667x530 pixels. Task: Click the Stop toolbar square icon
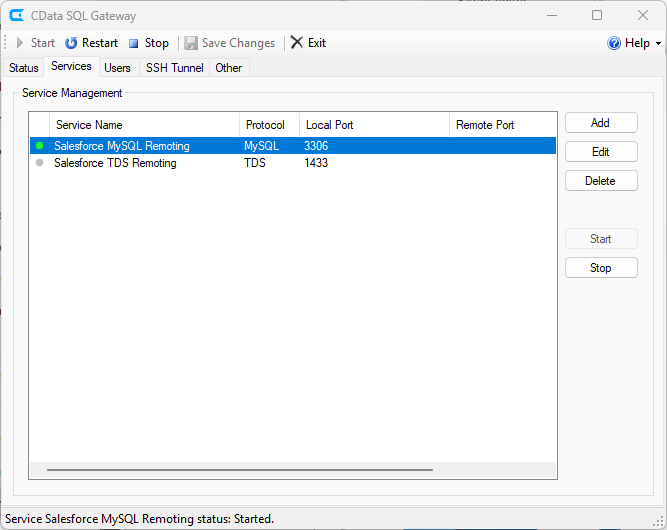coord(133,43)
